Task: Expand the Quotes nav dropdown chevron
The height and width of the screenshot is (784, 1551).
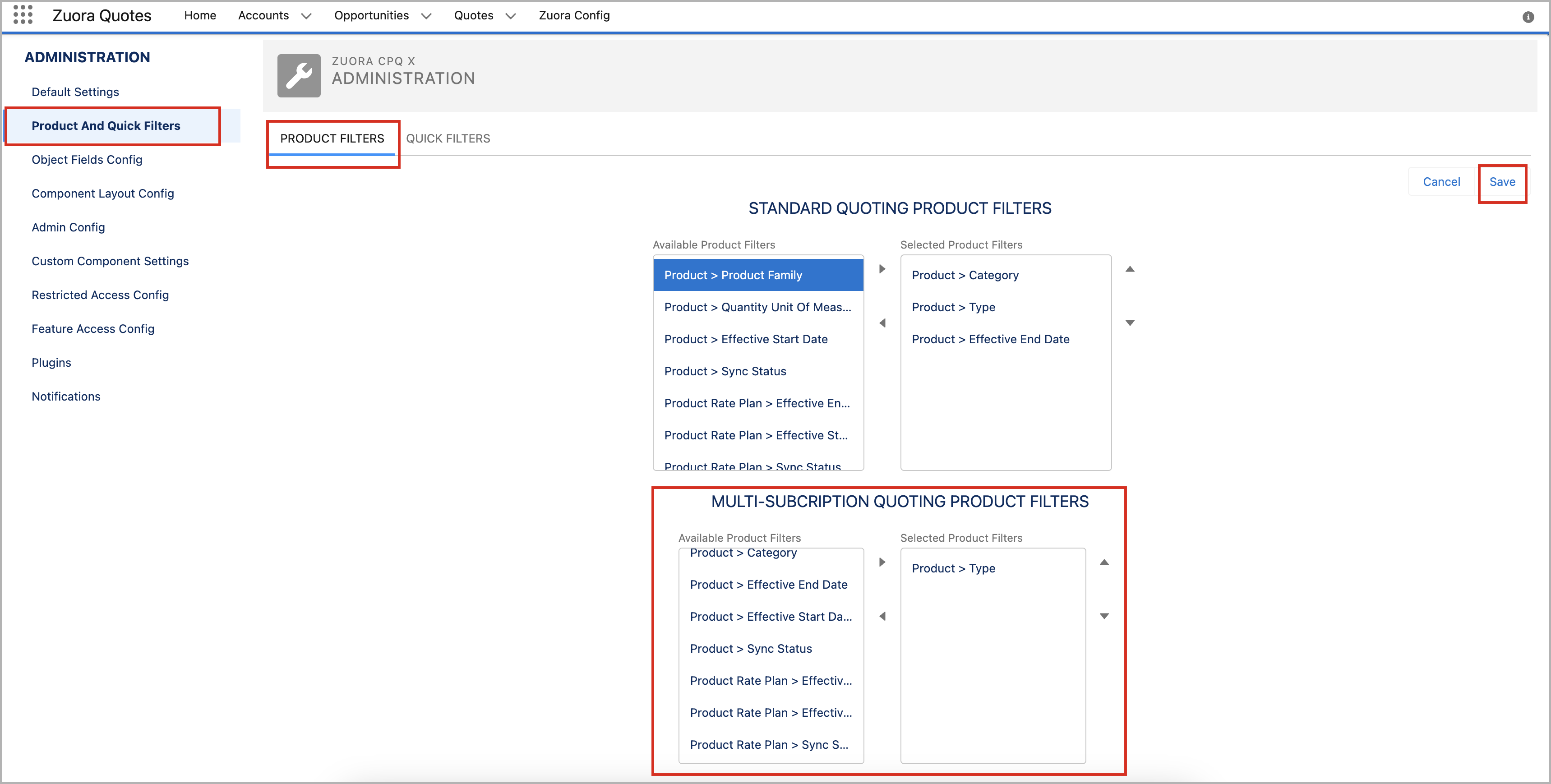Action: tap(510, 16)
